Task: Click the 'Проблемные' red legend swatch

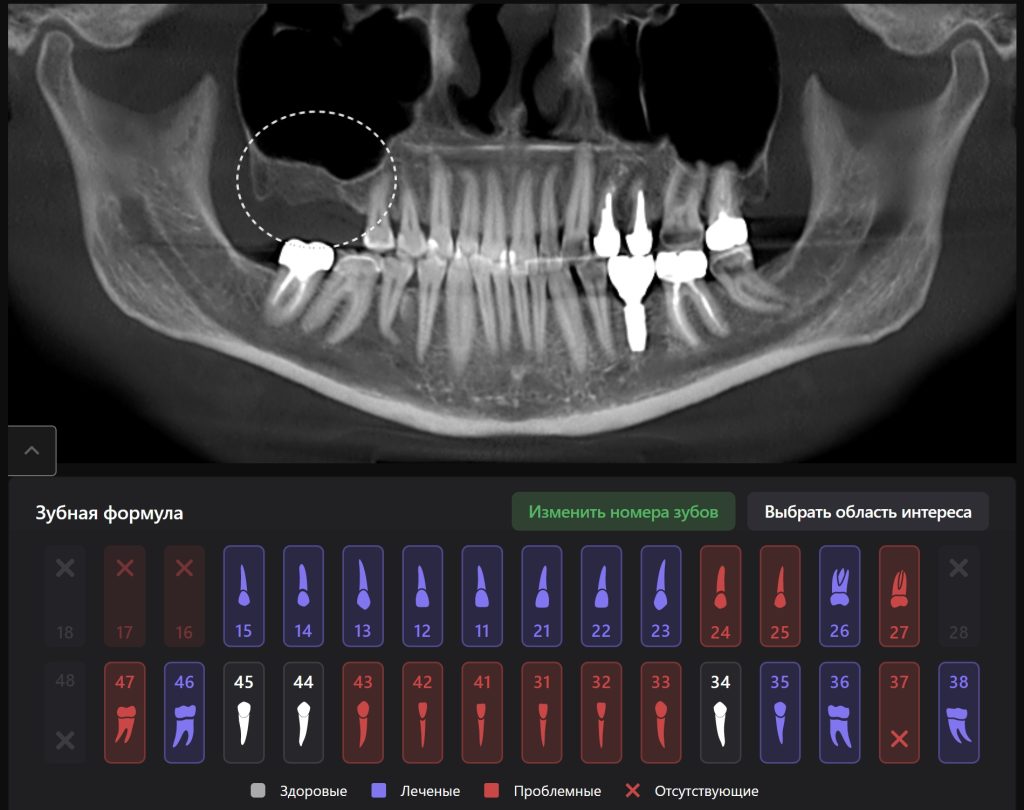Action: [491, 791]
